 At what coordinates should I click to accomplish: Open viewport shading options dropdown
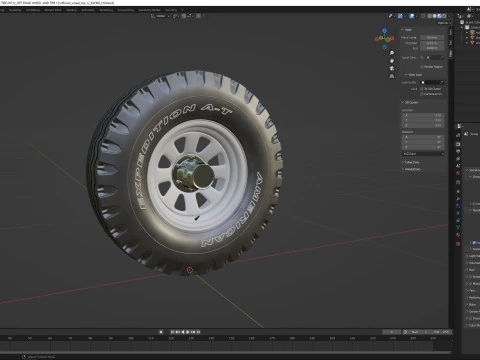(x=449, y=16)
